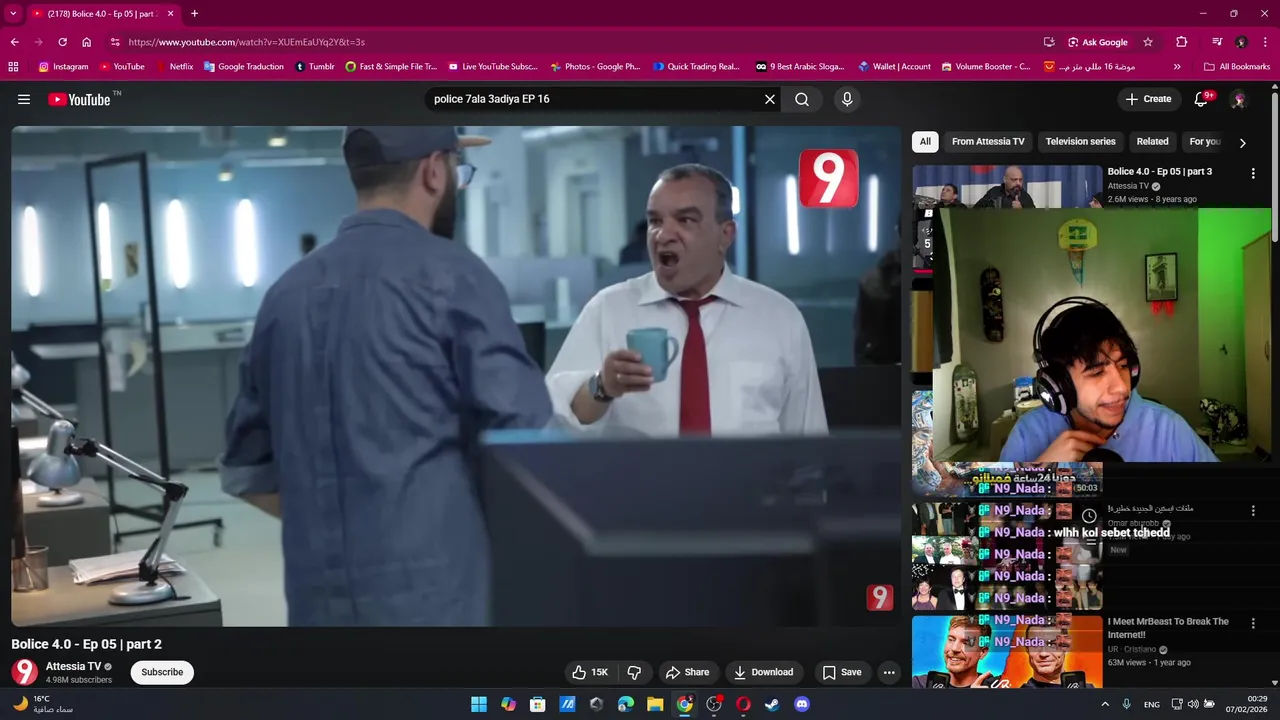The height and width of the screenshot is (720, 1280).
Task: Click the Create button
Action: [x=1148, y=99]
